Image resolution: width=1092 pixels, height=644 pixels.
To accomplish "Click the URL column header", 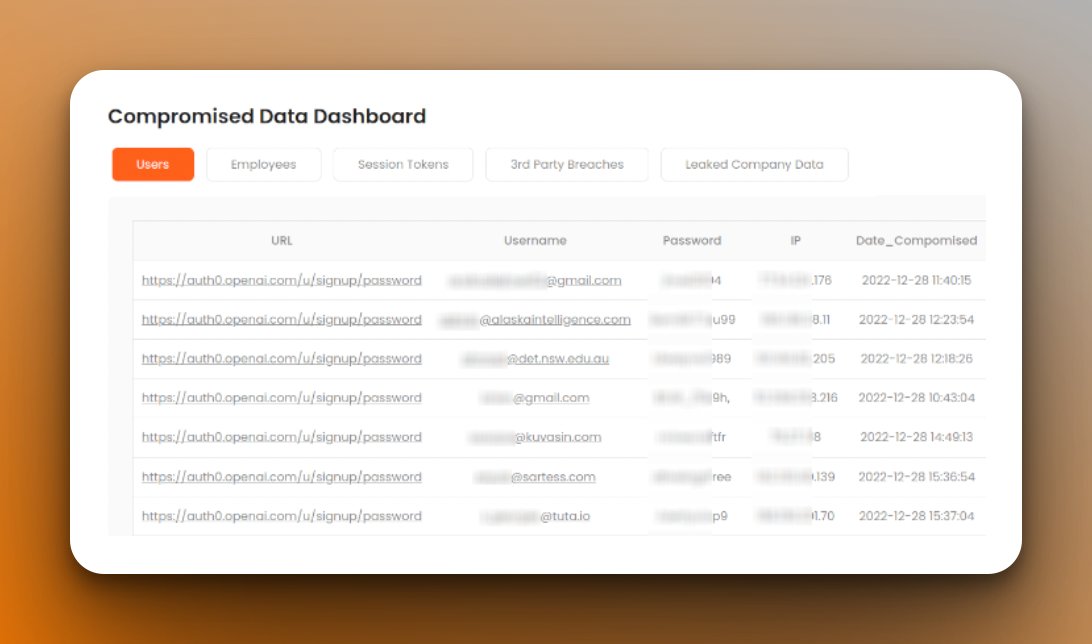I will click(x=281, y=240).
